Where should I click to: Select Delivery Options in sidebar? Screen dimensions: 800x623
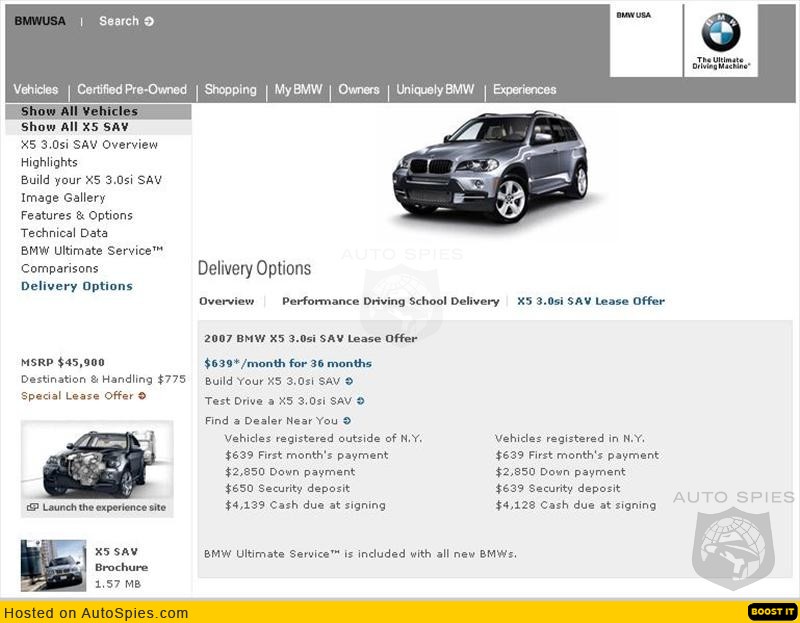(77, 286)
